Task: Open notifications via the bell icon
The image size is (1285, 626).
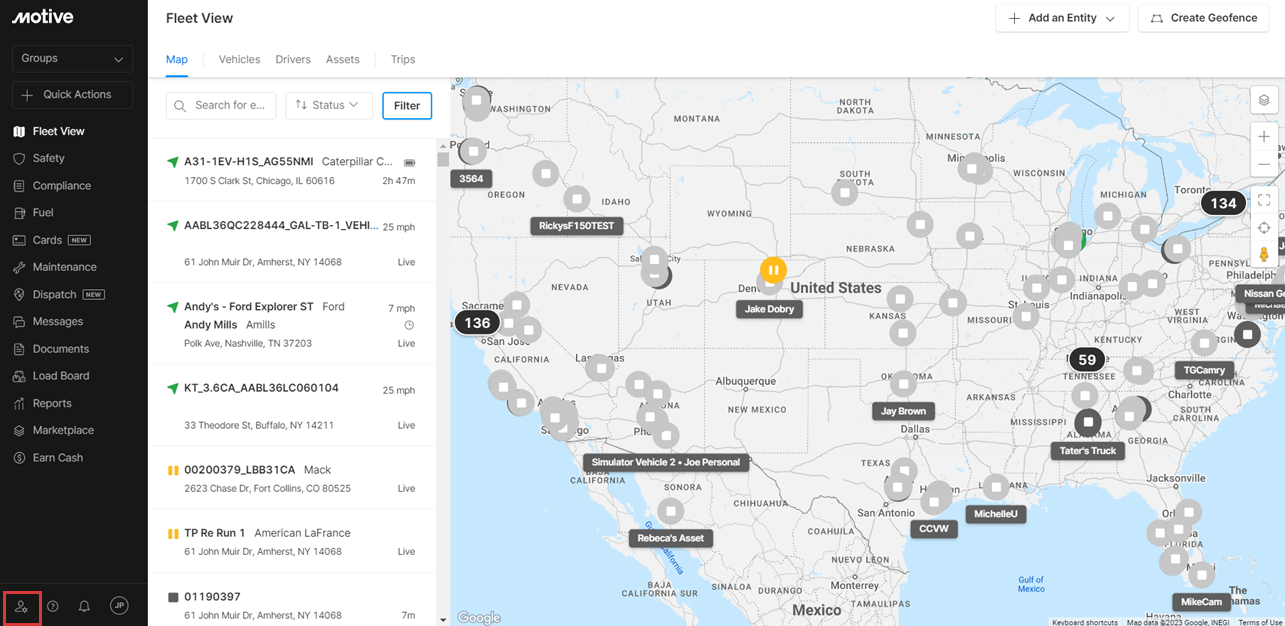Action: 84,605
